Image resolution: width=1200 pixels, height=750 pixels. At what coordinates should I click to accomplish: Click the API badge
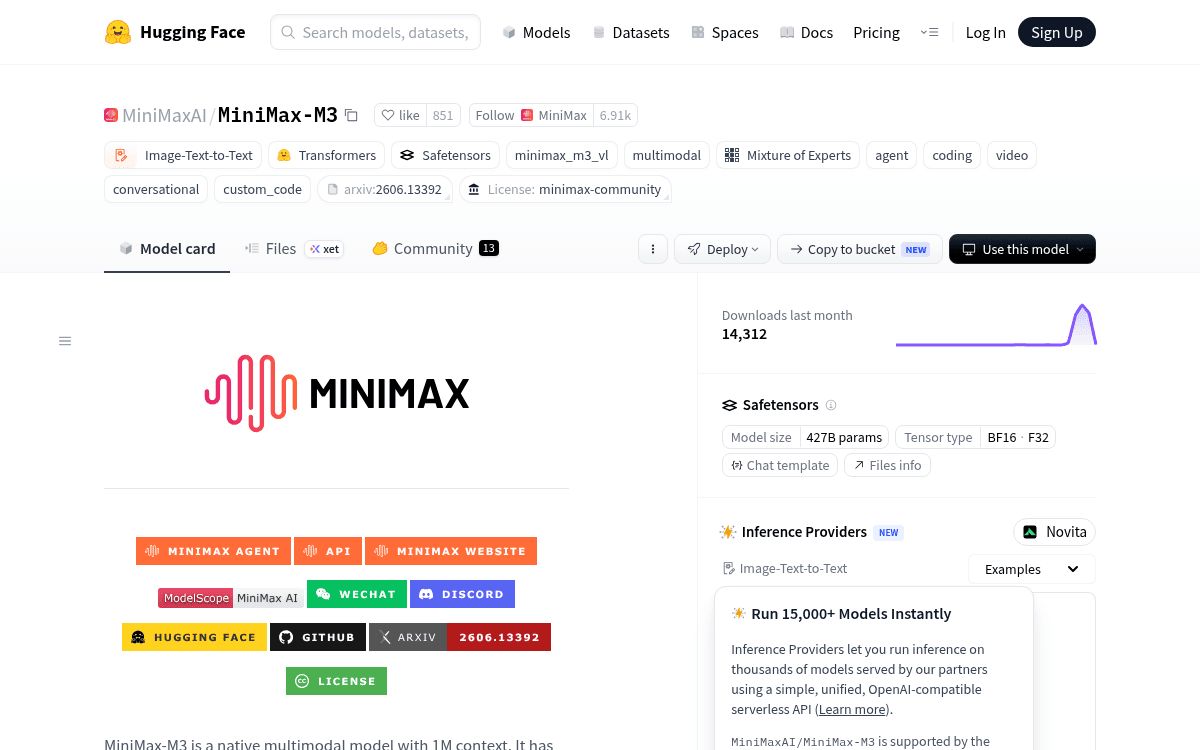(x=328, y=551)
